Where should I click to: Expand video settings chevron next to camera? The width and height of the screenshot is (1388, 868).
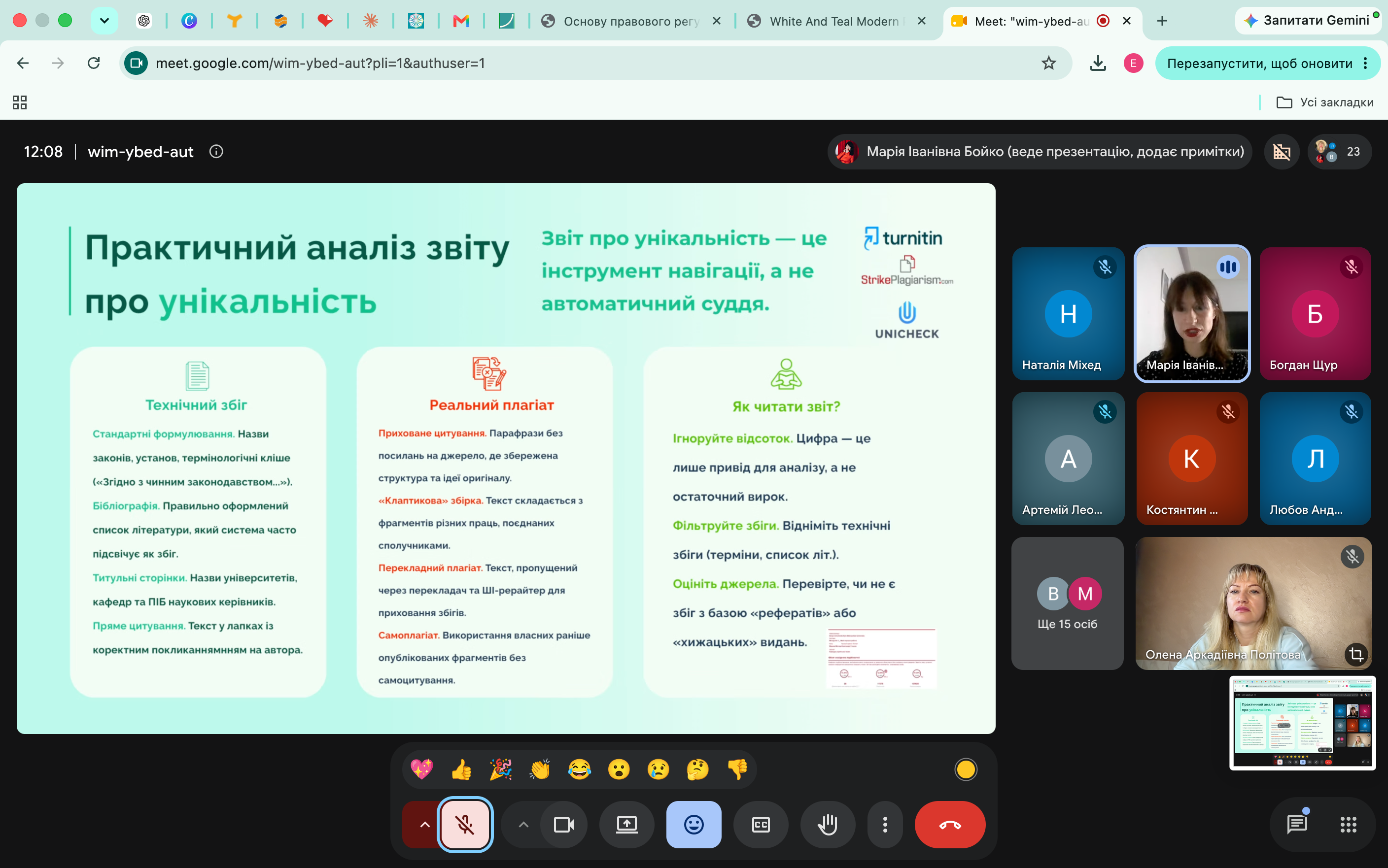(x=523, y=824)
